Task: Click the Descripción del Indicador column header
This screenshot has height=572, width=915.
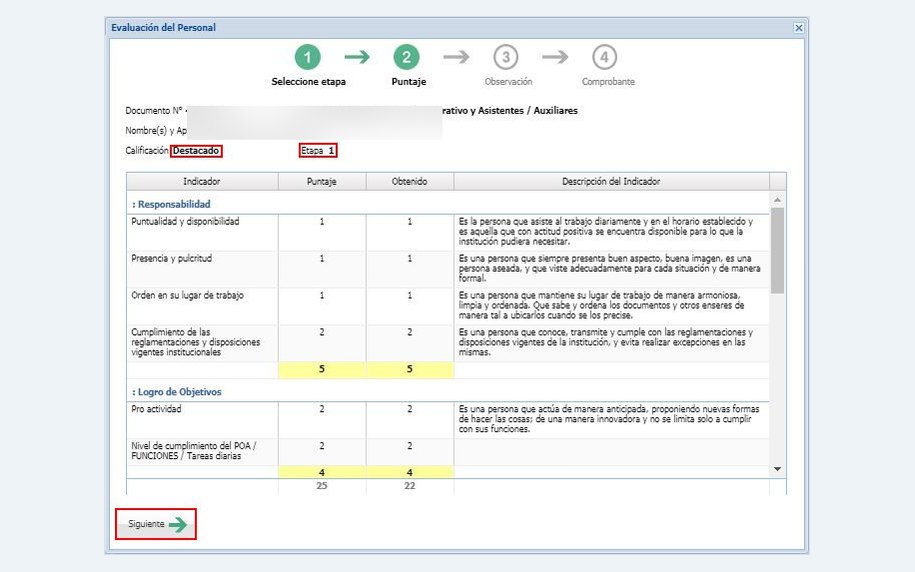Action: click(611, 182)
